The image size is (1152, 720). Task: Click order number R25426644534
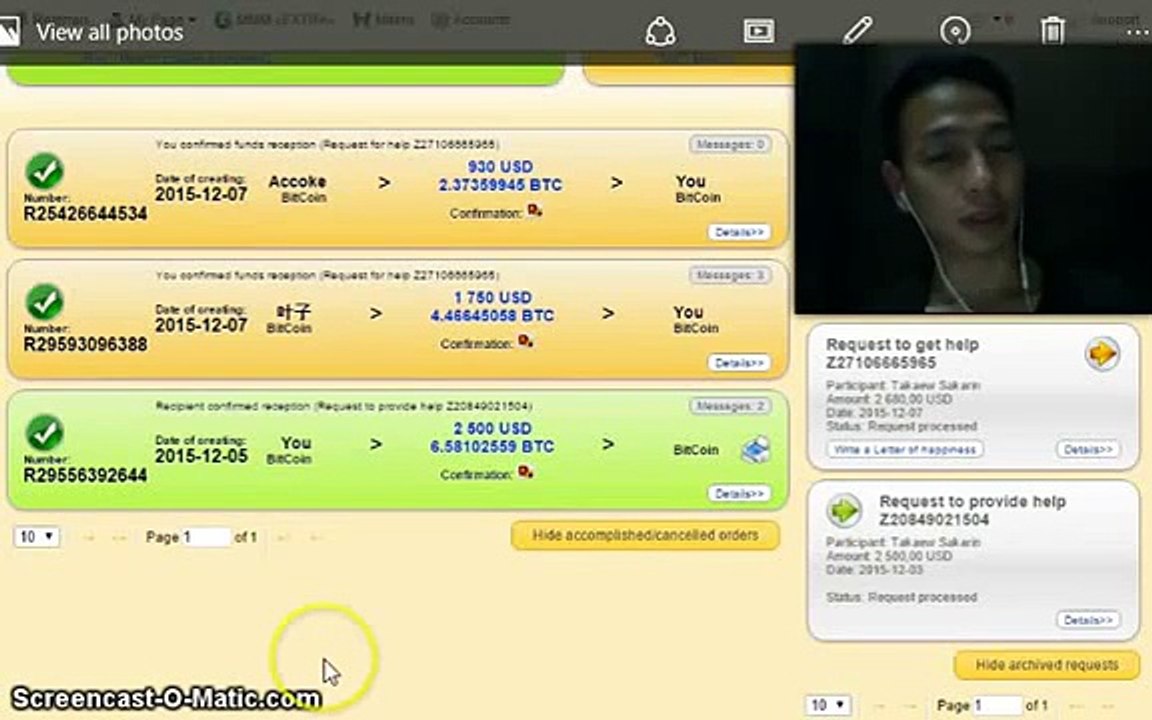[85, 214]
